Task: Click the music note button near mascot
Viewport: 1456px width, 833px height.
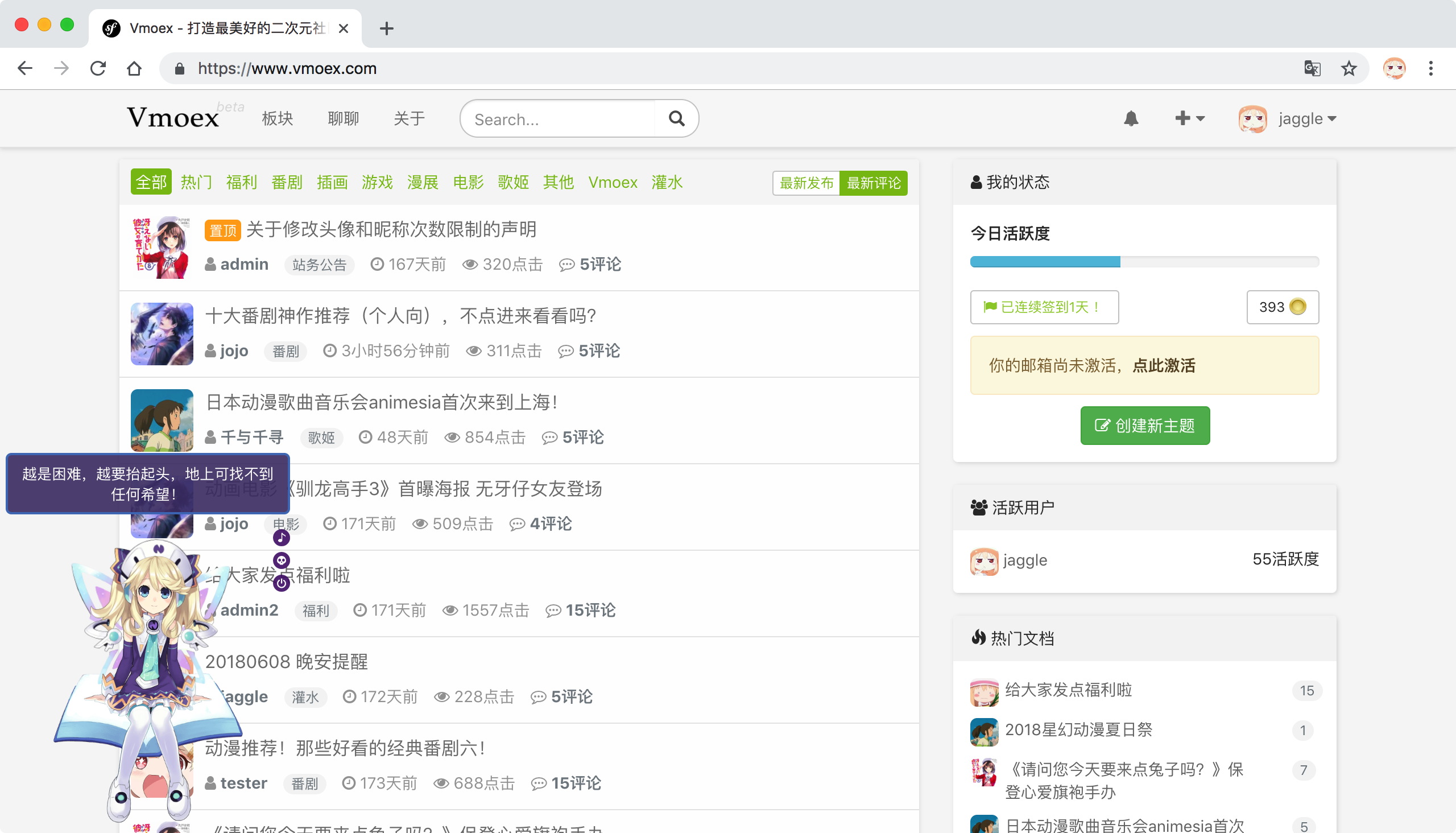Action: pyautogui.click(x=281, y=538)
